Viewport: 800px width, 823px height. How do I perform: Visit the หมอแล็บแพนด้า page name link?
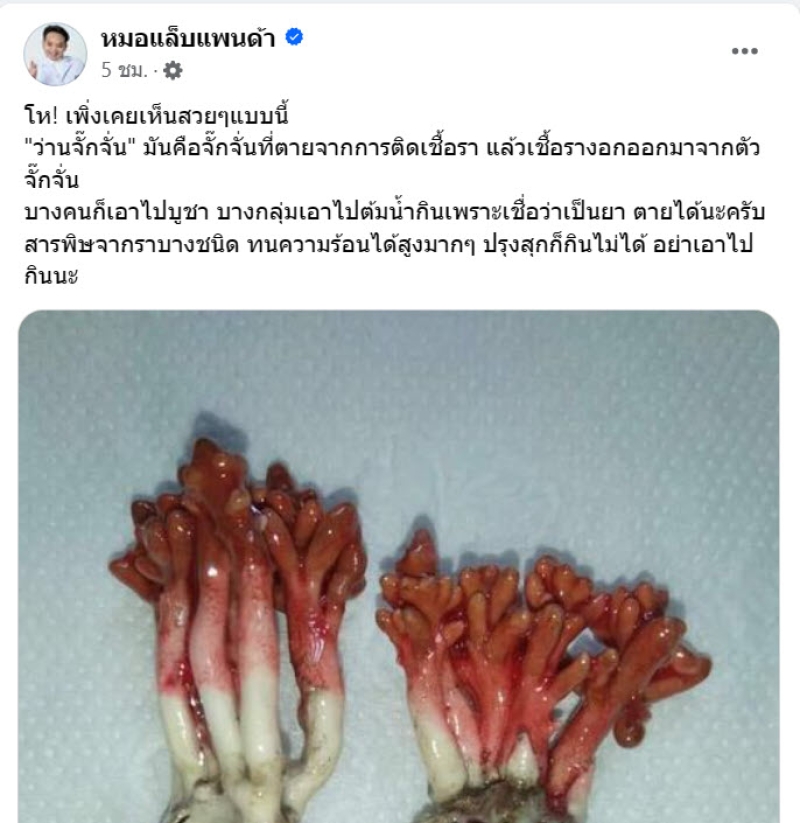click(x=188, y=38)
